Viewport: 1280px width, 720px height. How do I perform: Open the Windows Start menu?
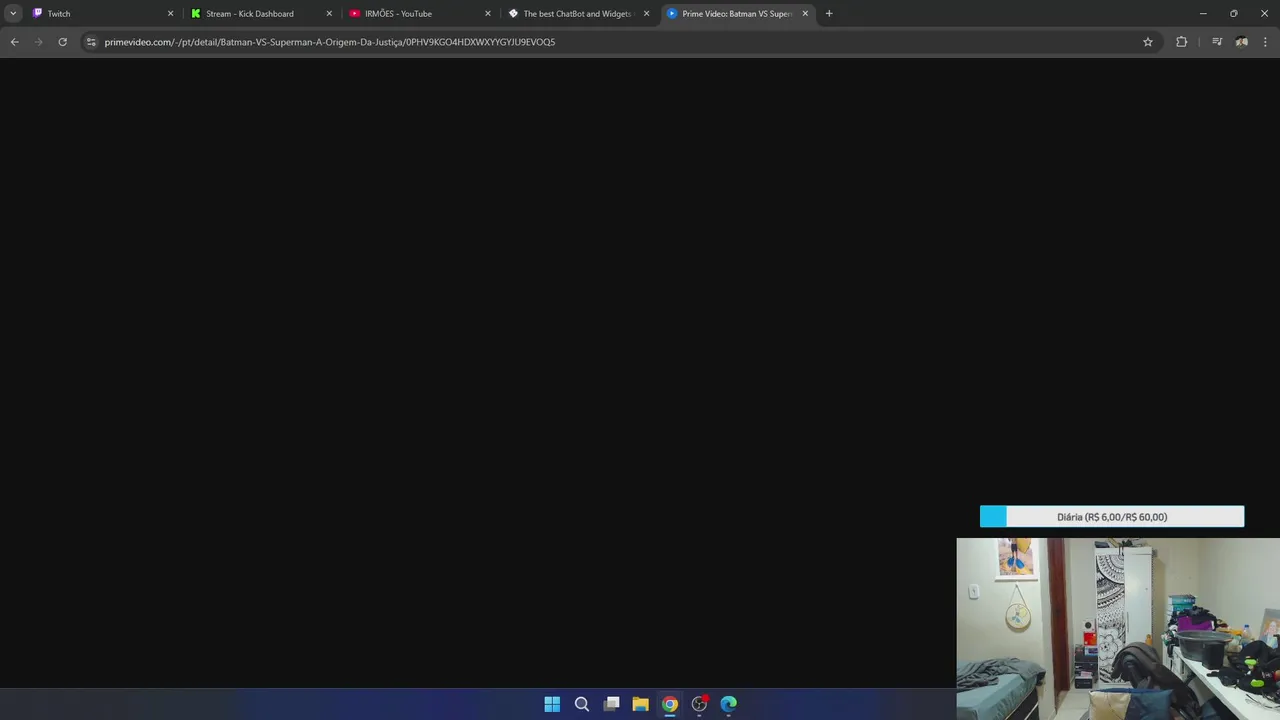click(552, 704)
